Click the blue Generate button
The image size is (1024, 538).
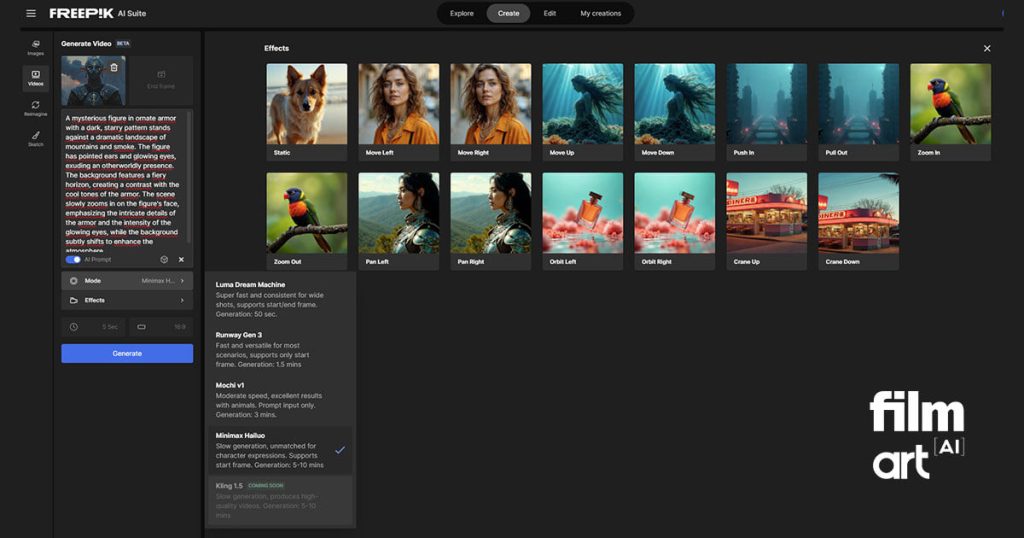(x=127, y=353)
